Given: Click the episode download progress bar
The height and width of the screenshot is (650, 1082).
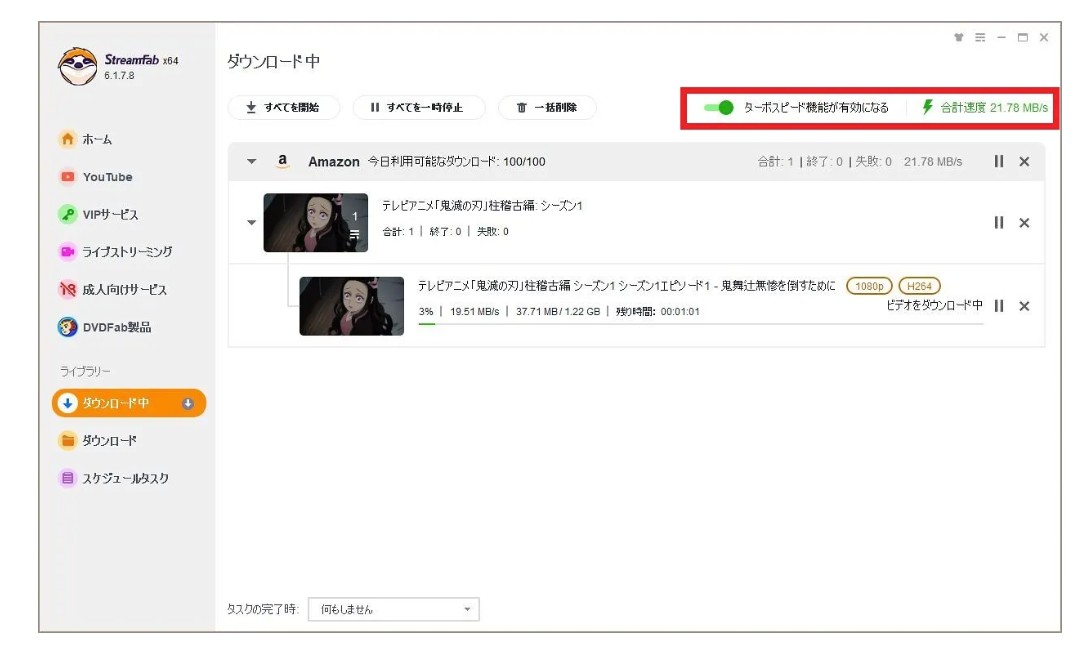Looking at the screenshot, I should pos(700,324).
